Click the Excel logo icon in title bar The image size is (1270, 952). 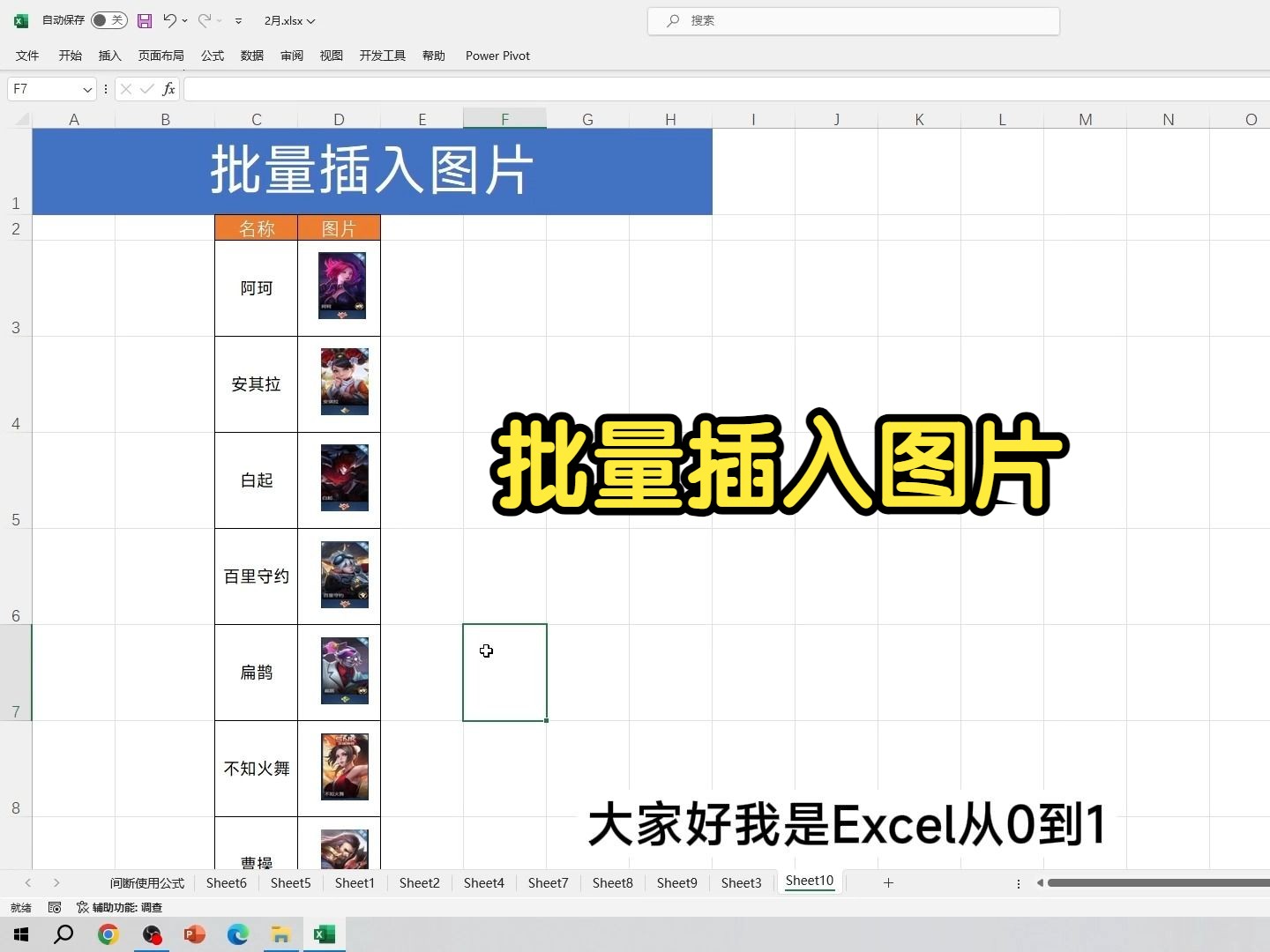tap(21, 20)
